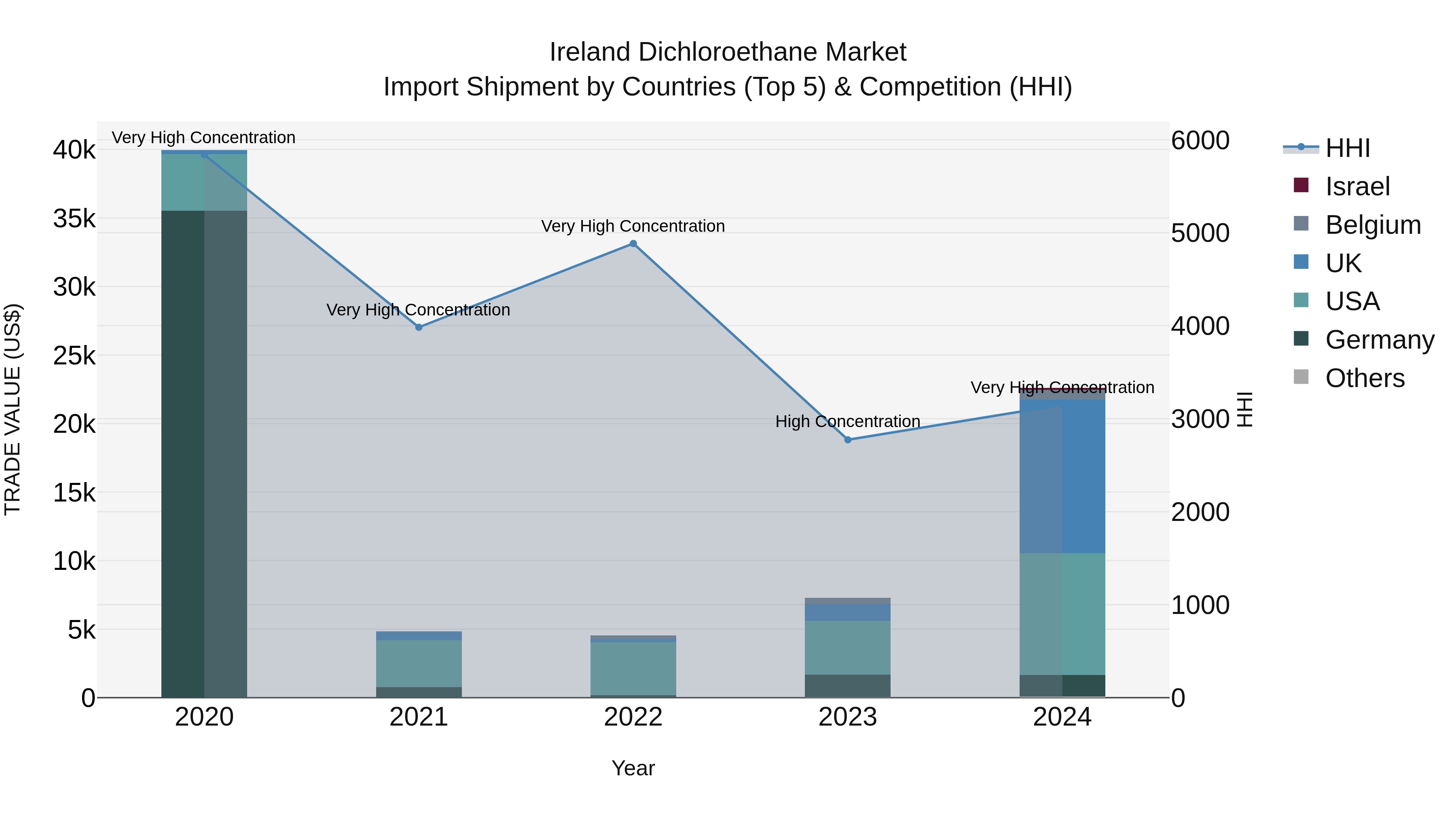Toggle the Belgium legend entry

point(1357,225)
